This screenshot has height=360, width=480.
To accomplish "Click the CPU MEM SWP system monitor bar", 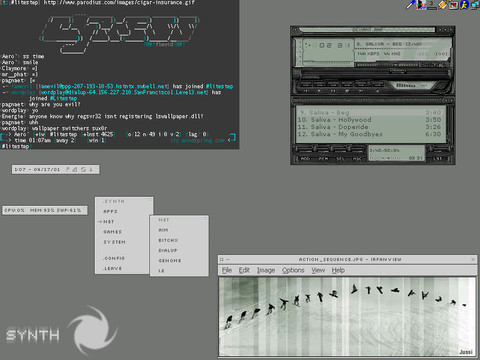I will click(x=44, y=210).
